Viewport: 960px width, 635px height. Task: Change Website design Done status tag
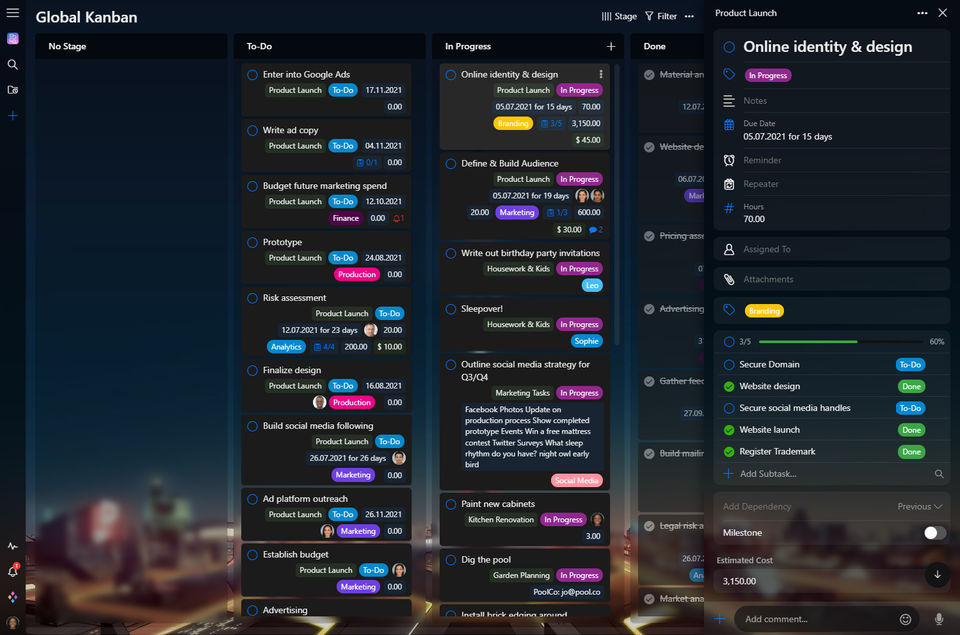pos(911,386)
